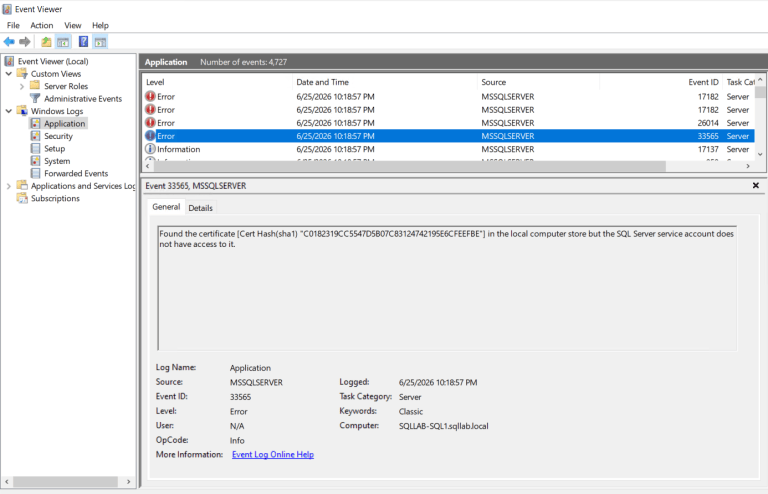Click the information icon of event 17137
The width and height of the screenshot is (768, 494).
tap(150, 149)
